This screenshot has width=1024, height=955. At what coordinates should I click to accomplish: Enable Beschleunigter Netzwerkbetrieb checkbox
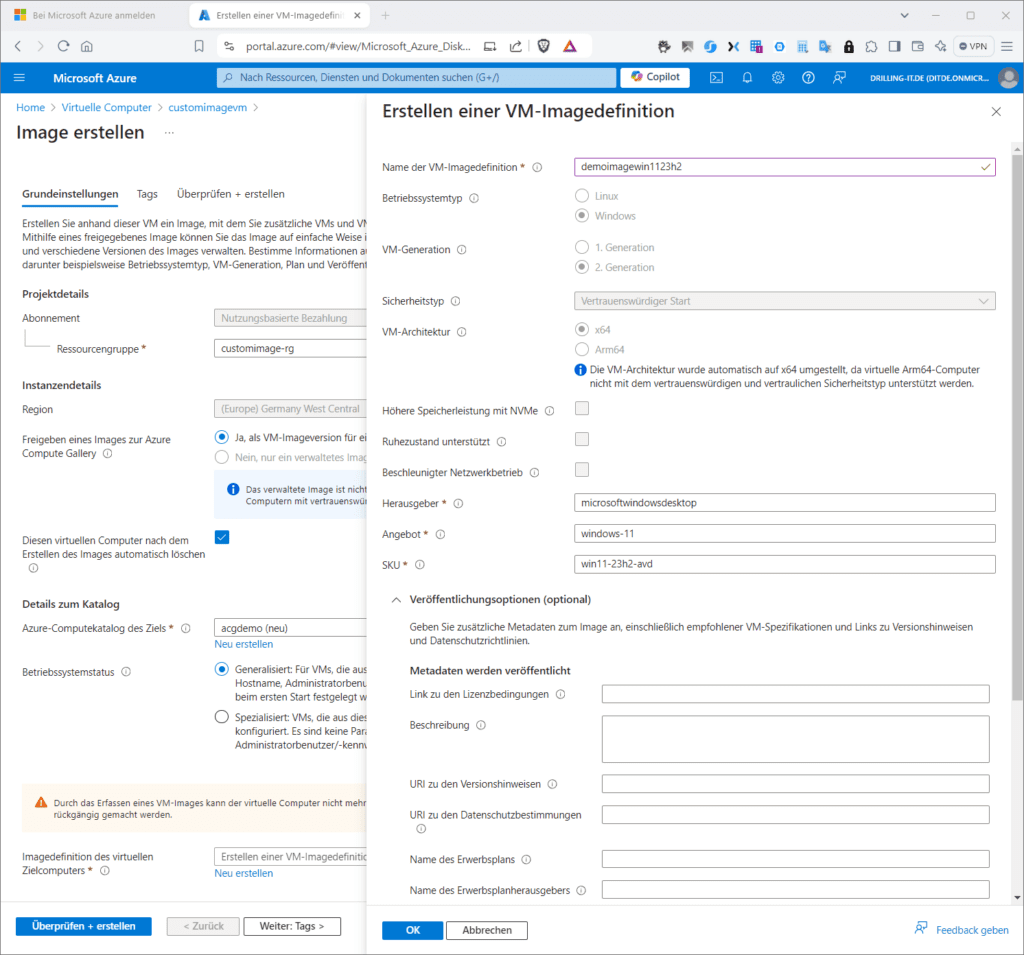pyautogui.click(x=582, y=470)
